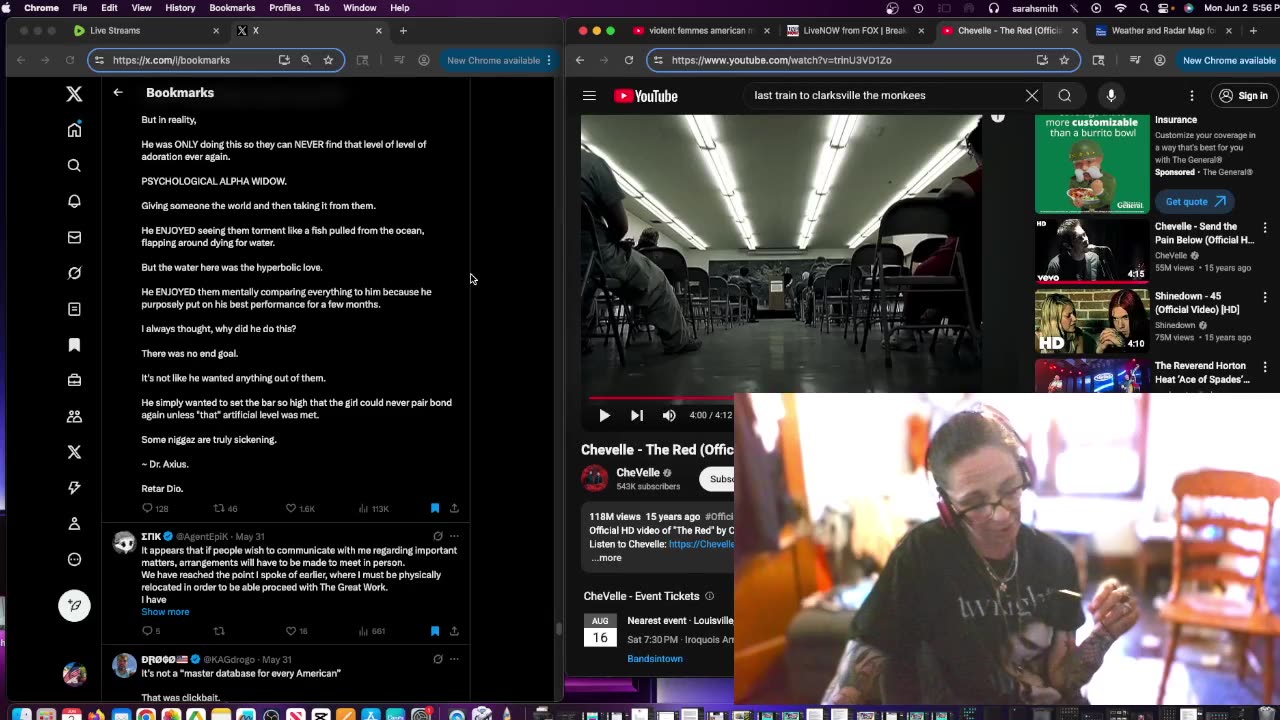Open more options on AgentEpiK post
Screen dimensions: 1280x720
click(x=454, y=536)
